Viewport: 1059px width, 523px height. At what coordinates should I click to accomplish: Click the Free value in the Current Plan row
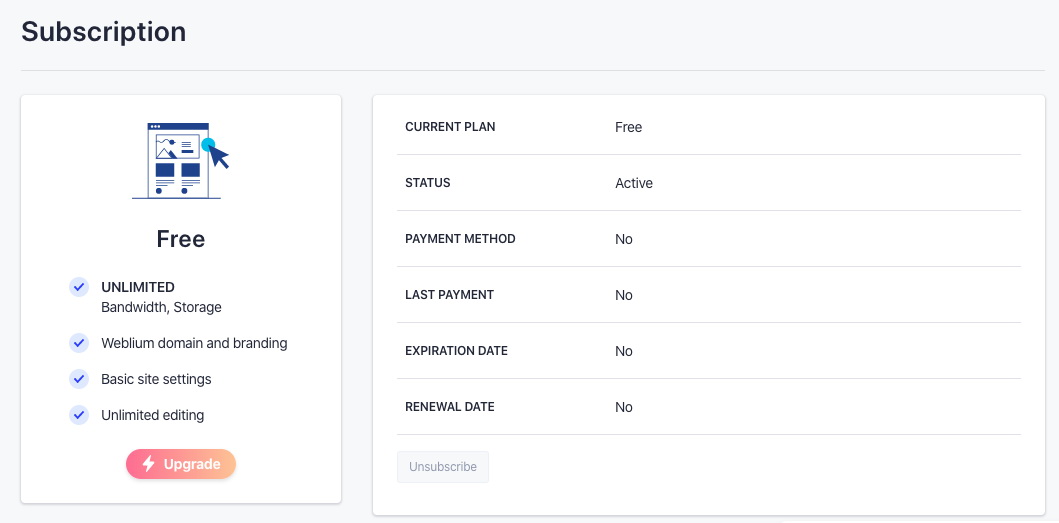628,127
